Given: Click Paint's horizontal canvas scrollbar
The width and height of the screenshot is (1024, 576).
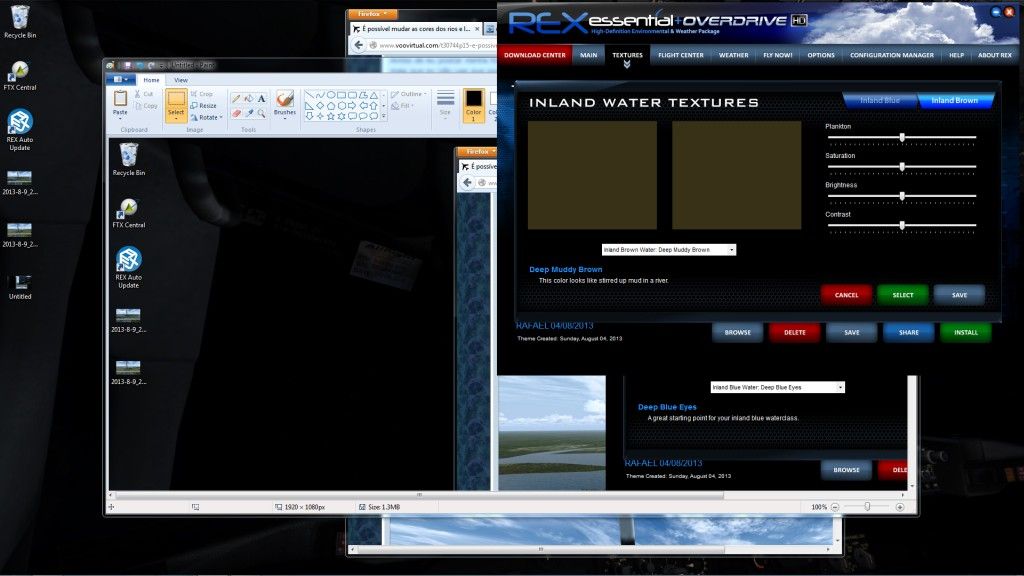Looking at the screenshot, I should coord(419,495).
